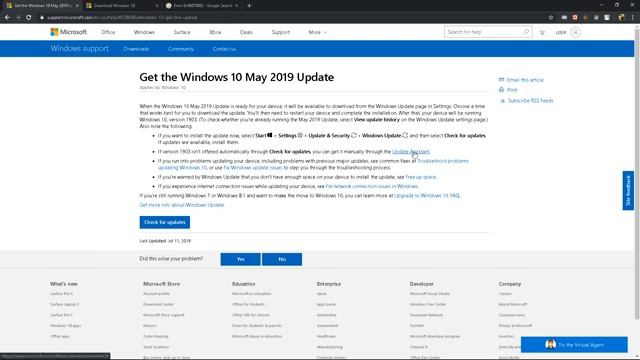Open the Office menu item
This screenshot has width=640, height=360.
[x=108, y=32]
